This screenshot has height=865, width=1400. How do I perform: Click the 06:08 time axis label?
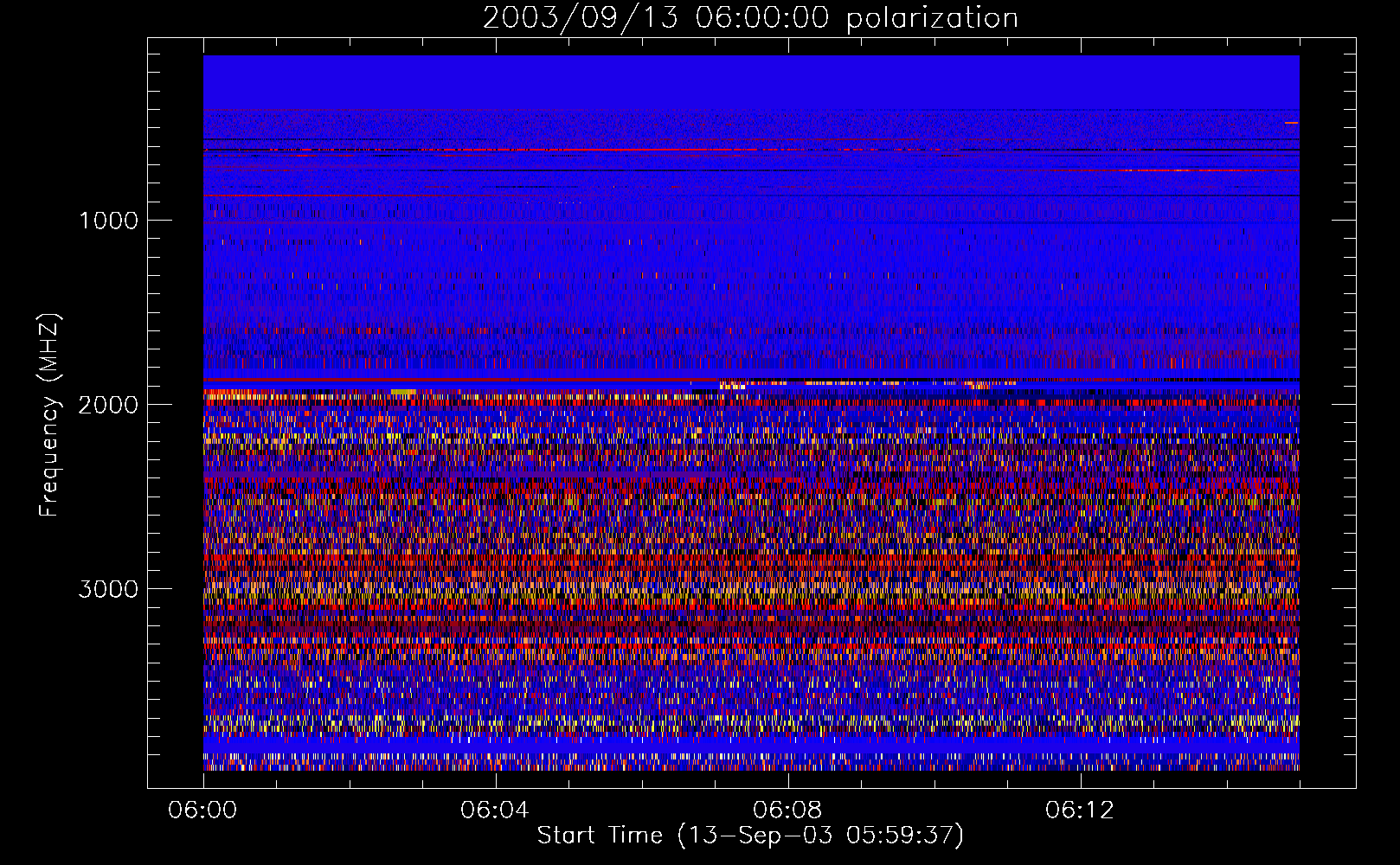coord(787,811)
